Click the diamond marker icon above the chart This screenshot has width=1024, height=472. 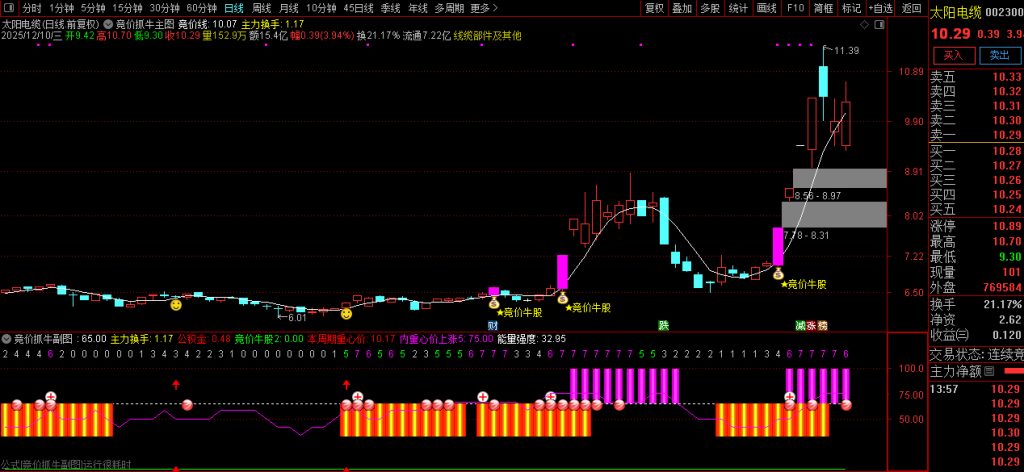pos(865,25)
